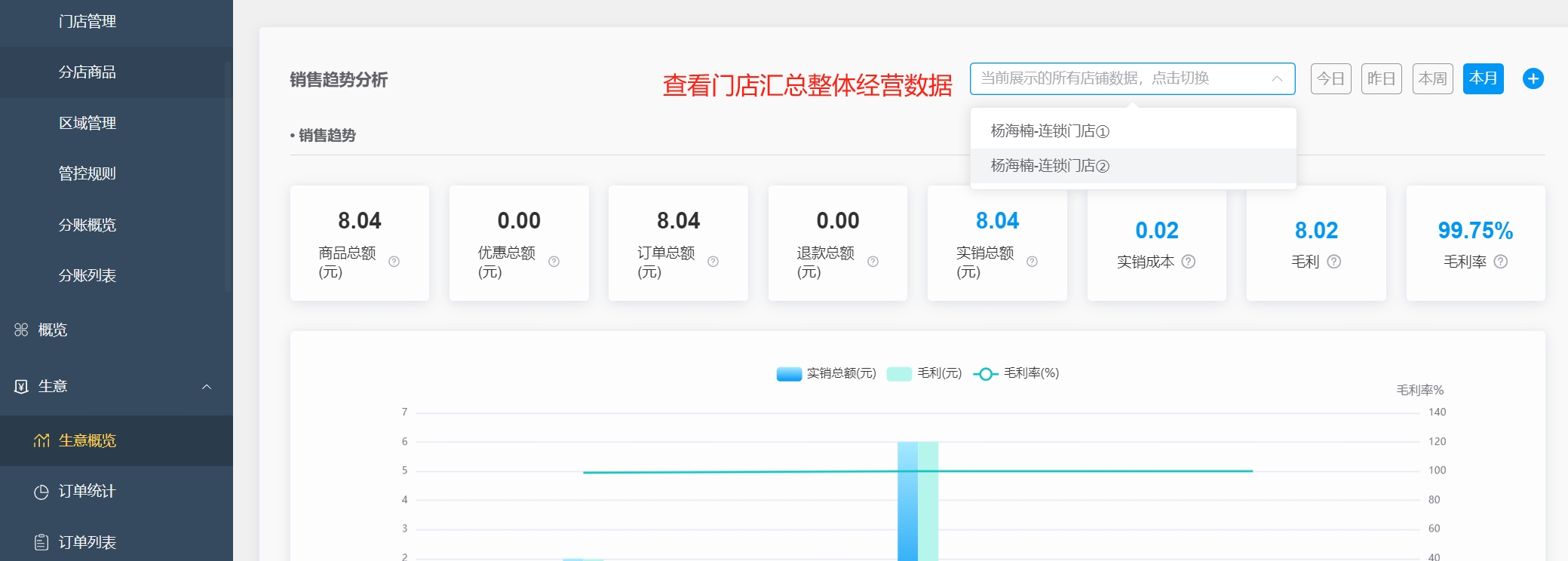This screenshot has width=1568, height=561.
Task: Toggle 实销总额(元) legend series
Action: [826, 373]
